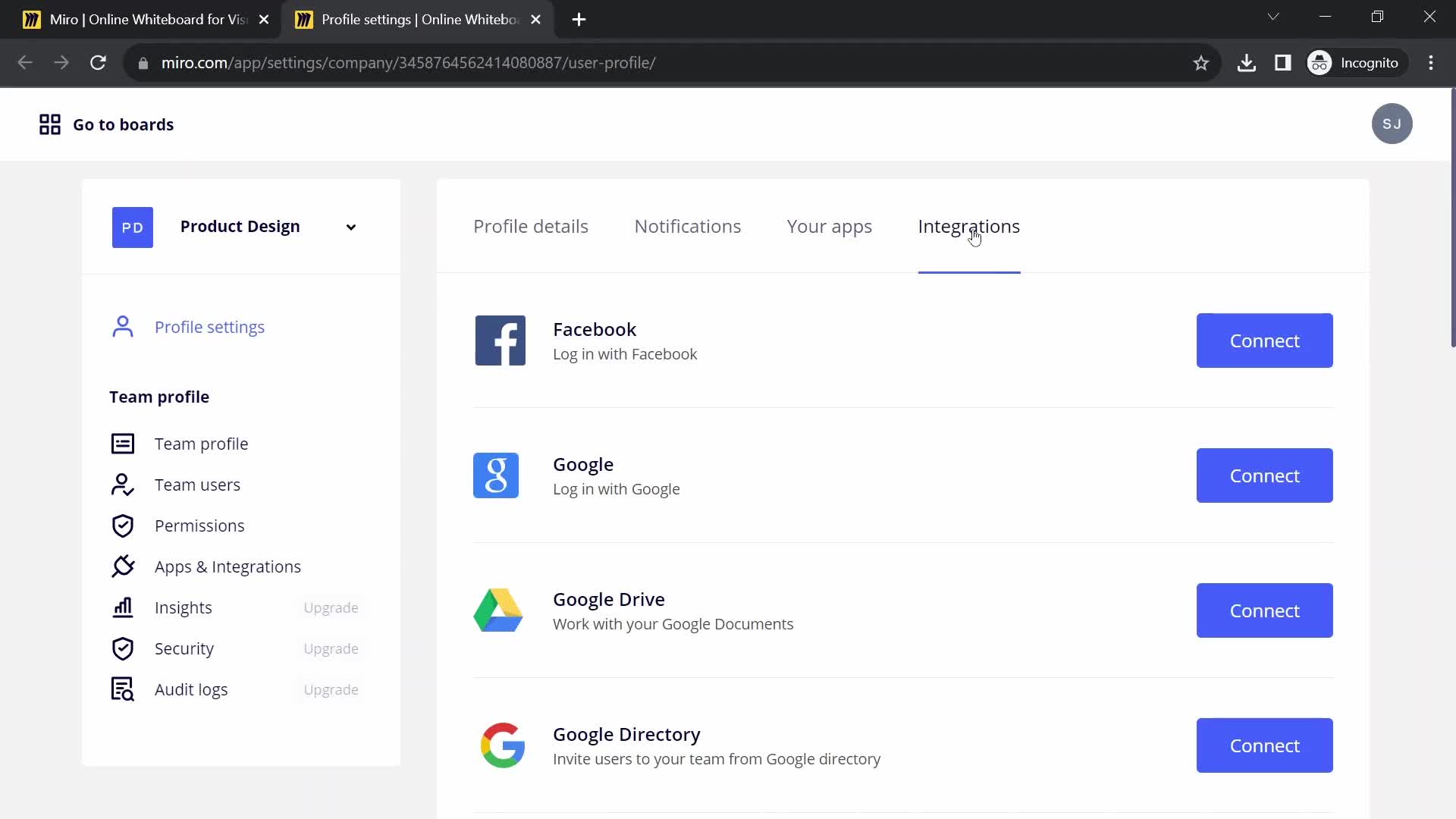Click the Upgrade label next to Insights
The height and width of the screenshot is (819, 1456).
(331, 607)
